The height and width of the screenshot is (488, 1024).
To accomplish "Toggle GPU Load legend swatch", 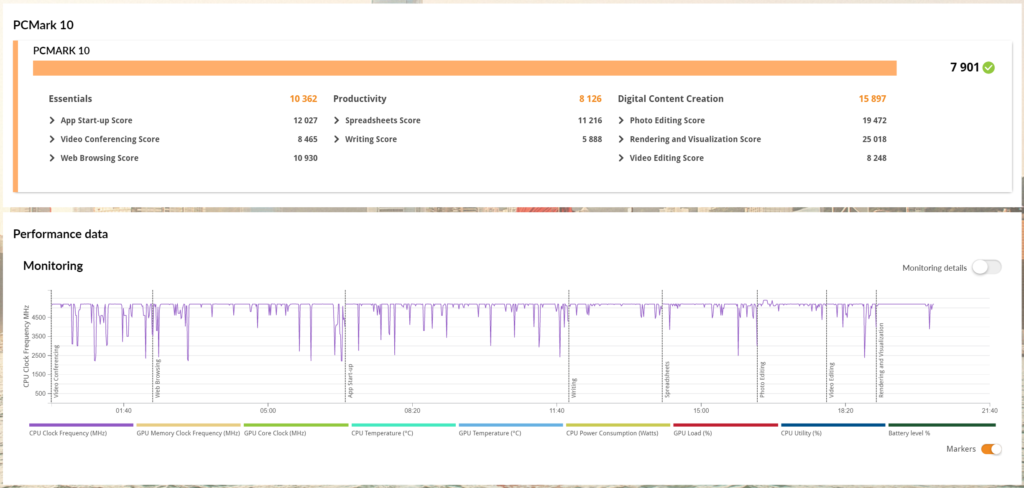I will [726, 425].
